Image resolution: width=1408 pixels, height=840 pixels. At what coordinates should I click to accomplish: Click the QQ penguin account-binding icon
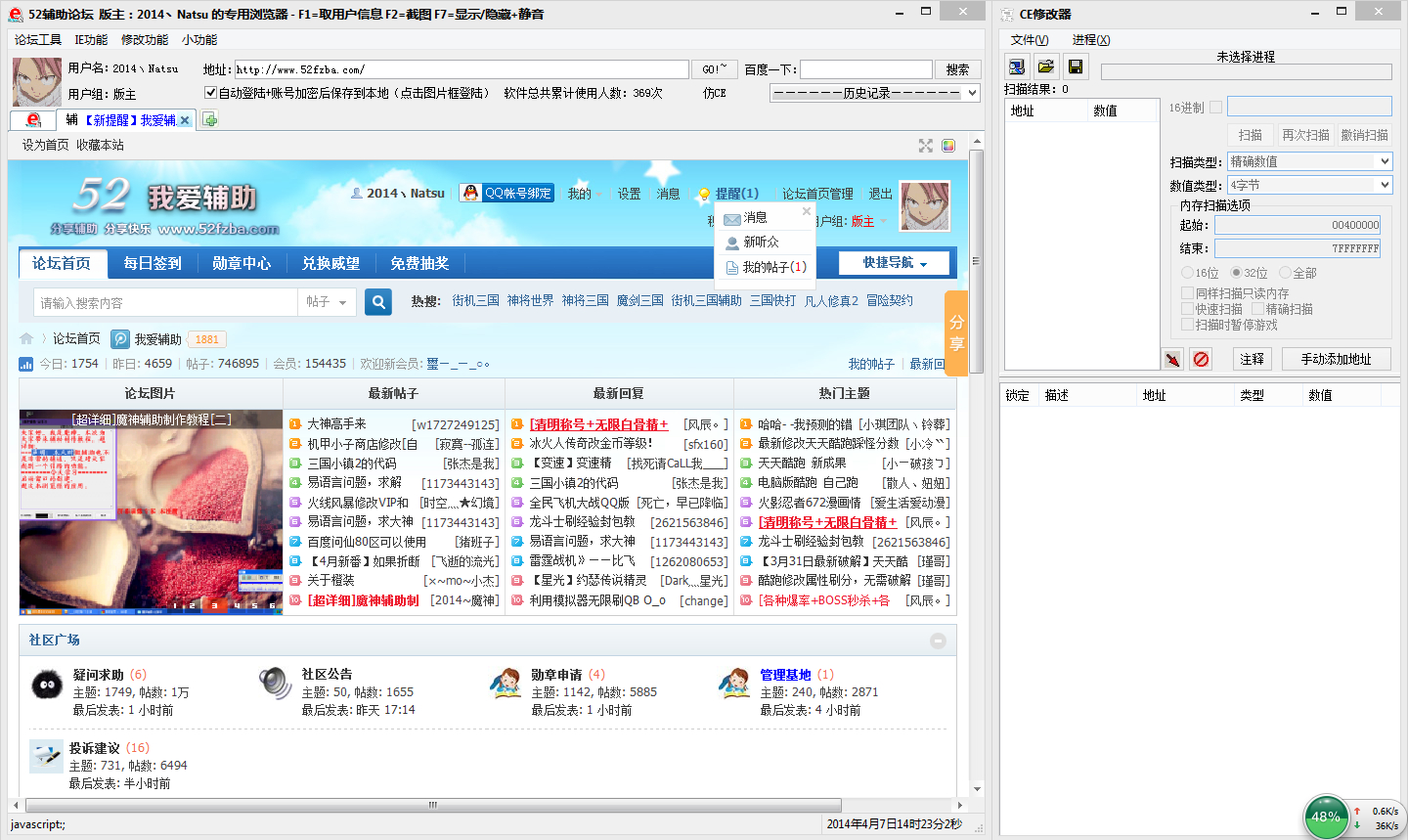[470, 193]
